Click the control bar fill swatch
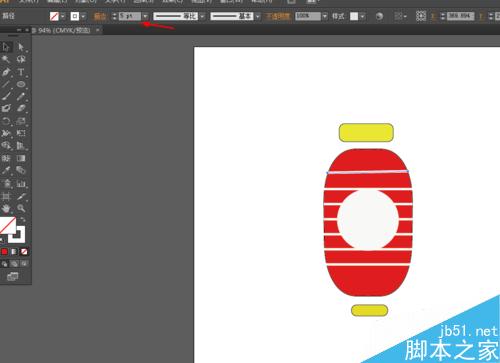 pos(54,16)
